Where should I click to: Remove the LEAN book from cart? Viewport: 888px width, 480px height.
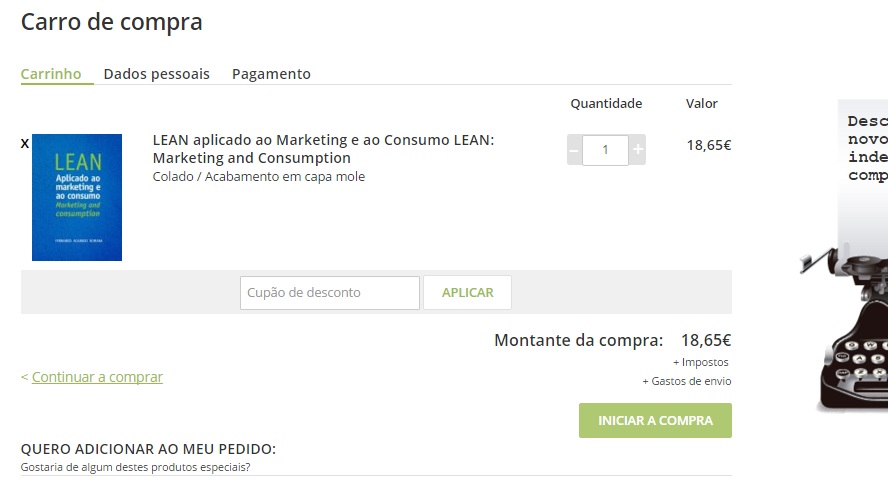[25, 144]
